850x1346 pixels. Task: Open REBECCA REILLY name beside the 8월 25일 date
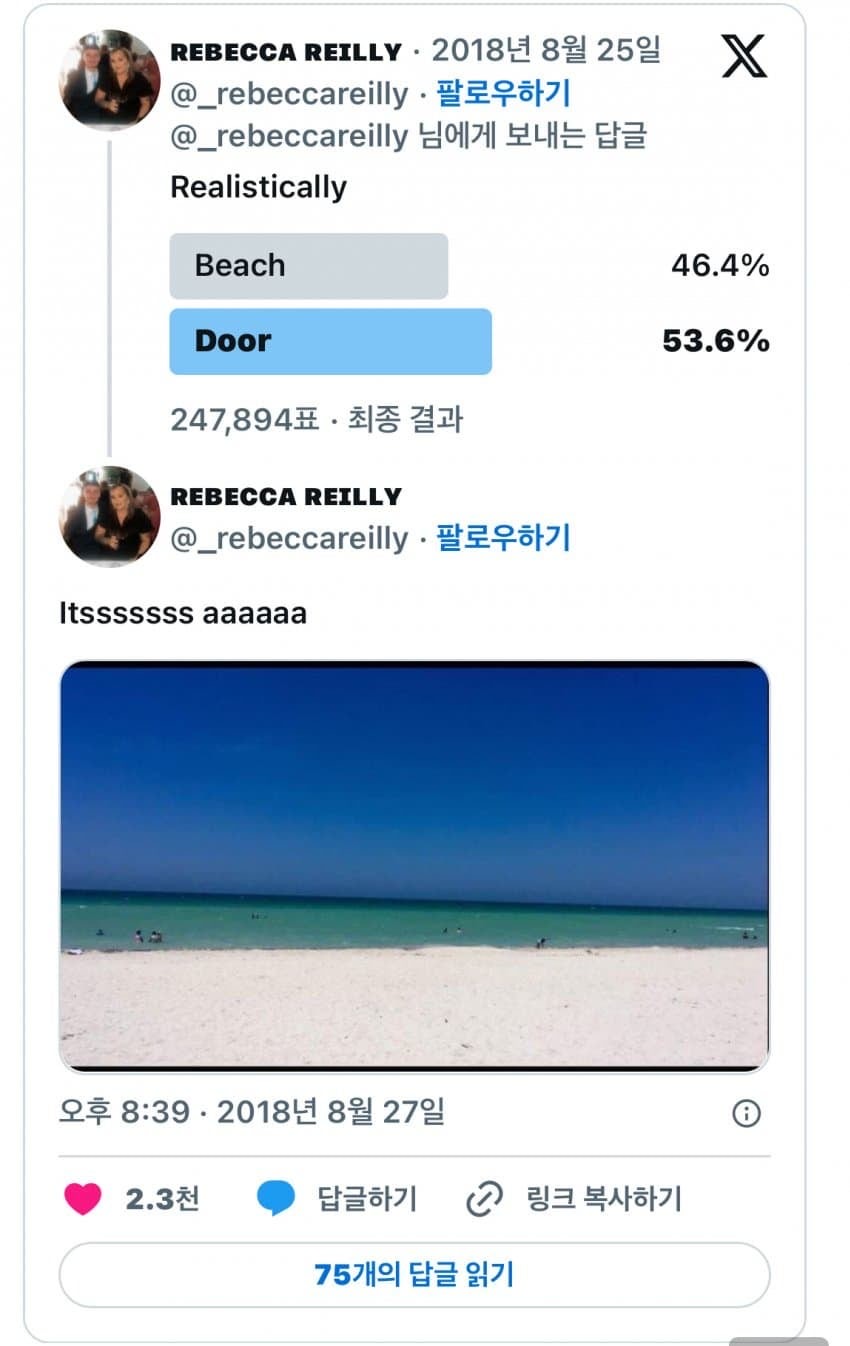286,52
